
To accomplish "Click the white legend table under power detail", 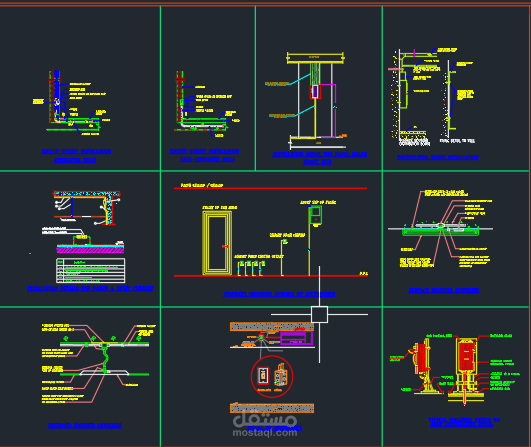I will click(90, 271).
